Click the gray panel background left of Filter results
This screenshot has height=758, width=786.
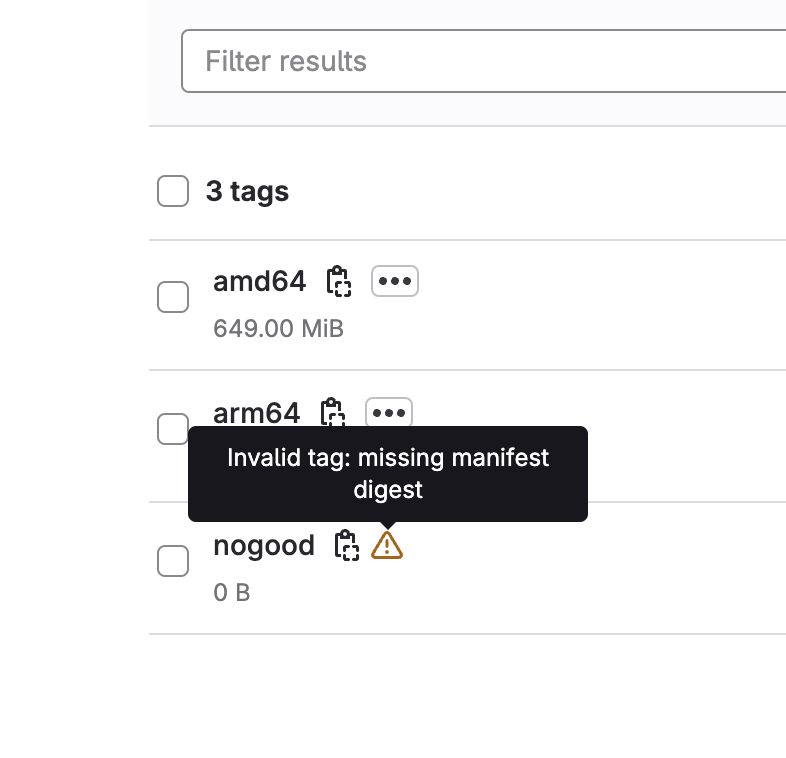point(165,61)
